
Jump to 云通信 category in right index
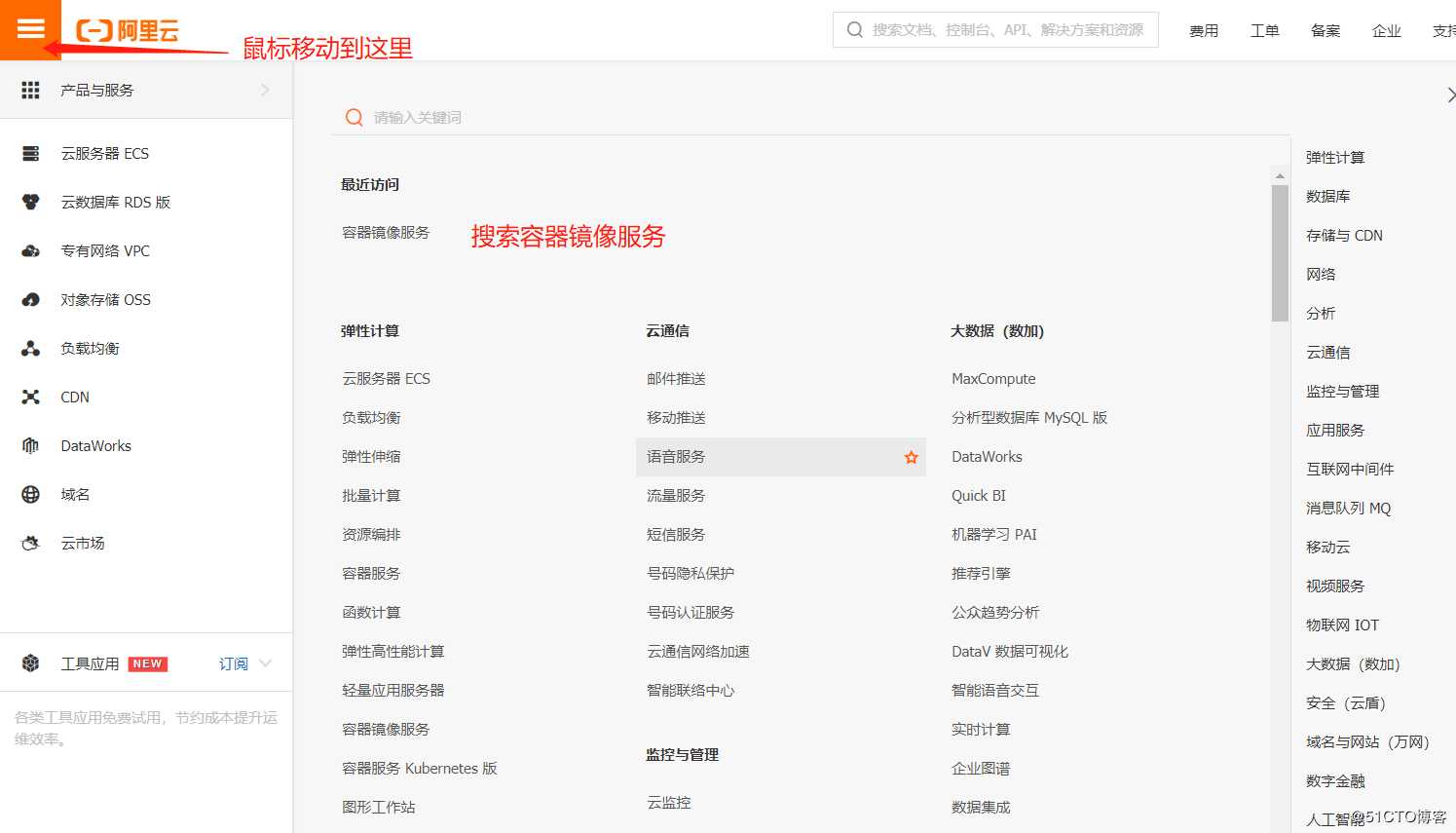[x=1328, y=352]
